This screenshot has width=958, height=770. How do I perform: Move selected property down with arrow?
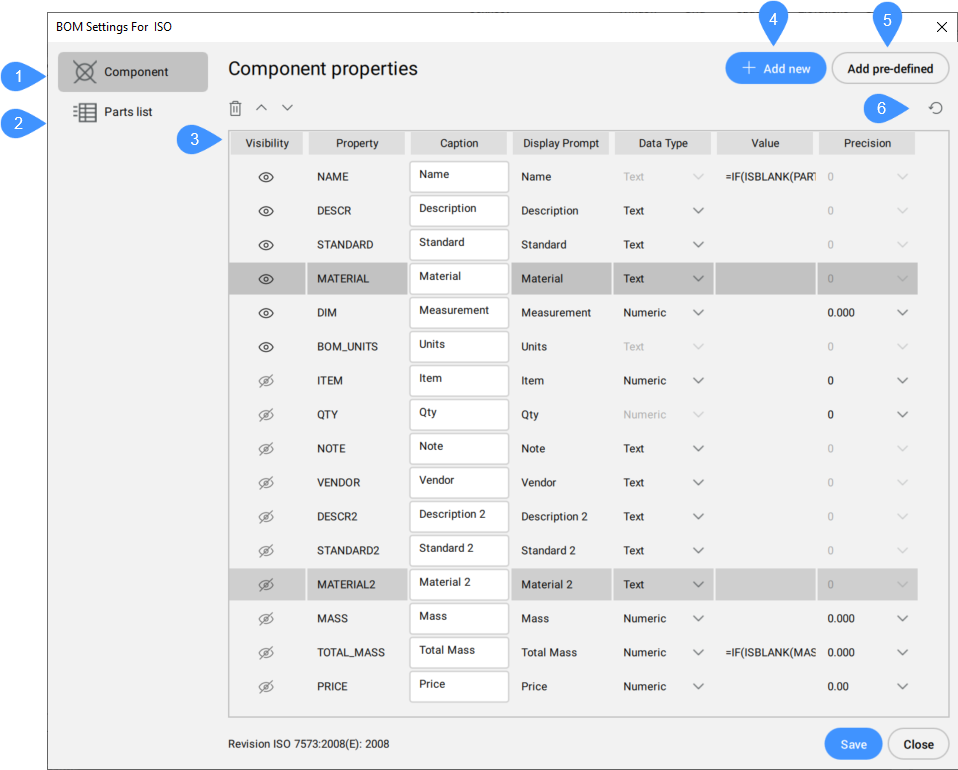(x=287, y=108)
